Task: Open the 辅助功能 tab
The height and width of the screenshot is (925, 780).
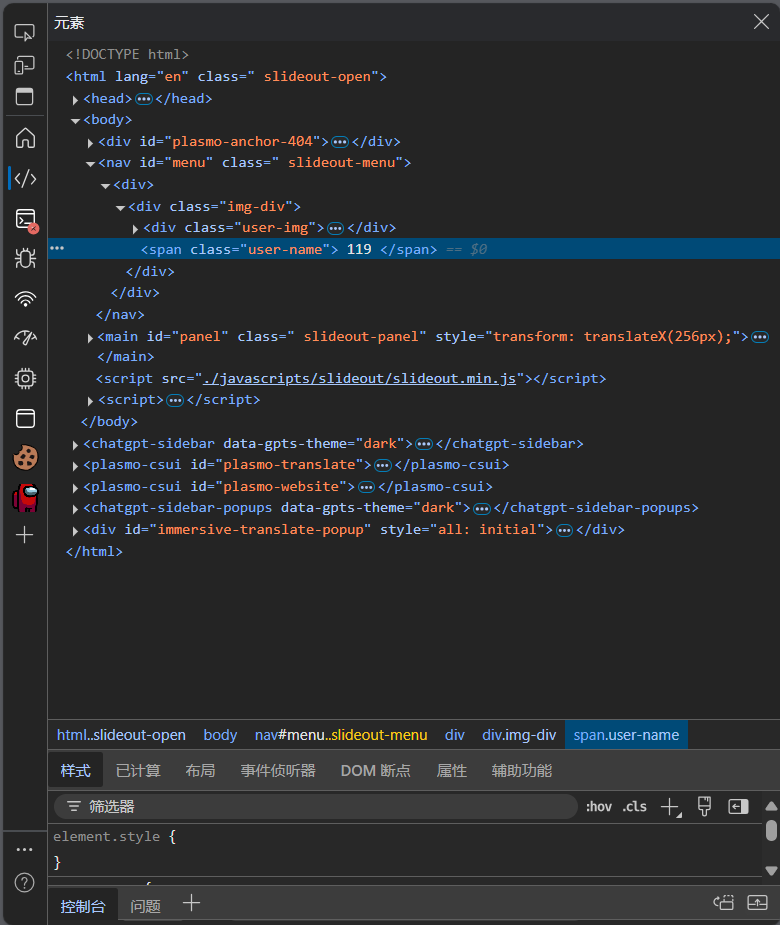Action: (x=522, y=770)
